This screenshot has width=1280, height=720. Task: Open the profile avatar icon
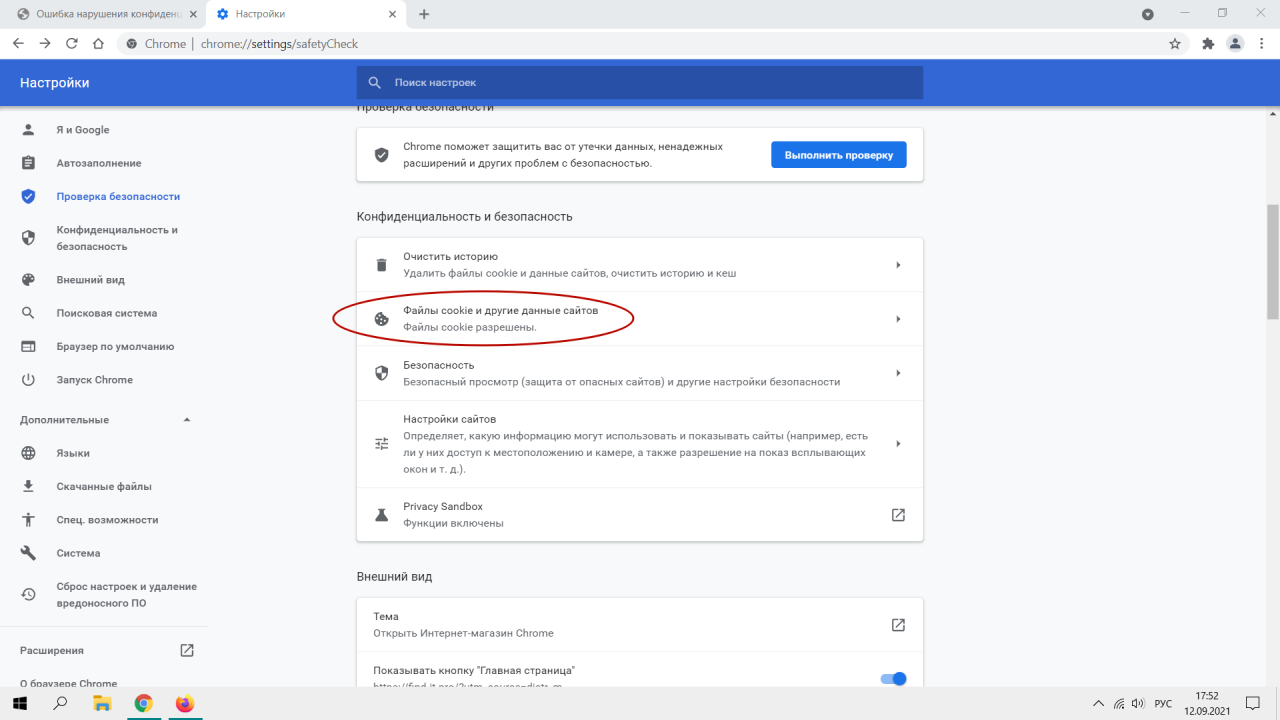1236,44
